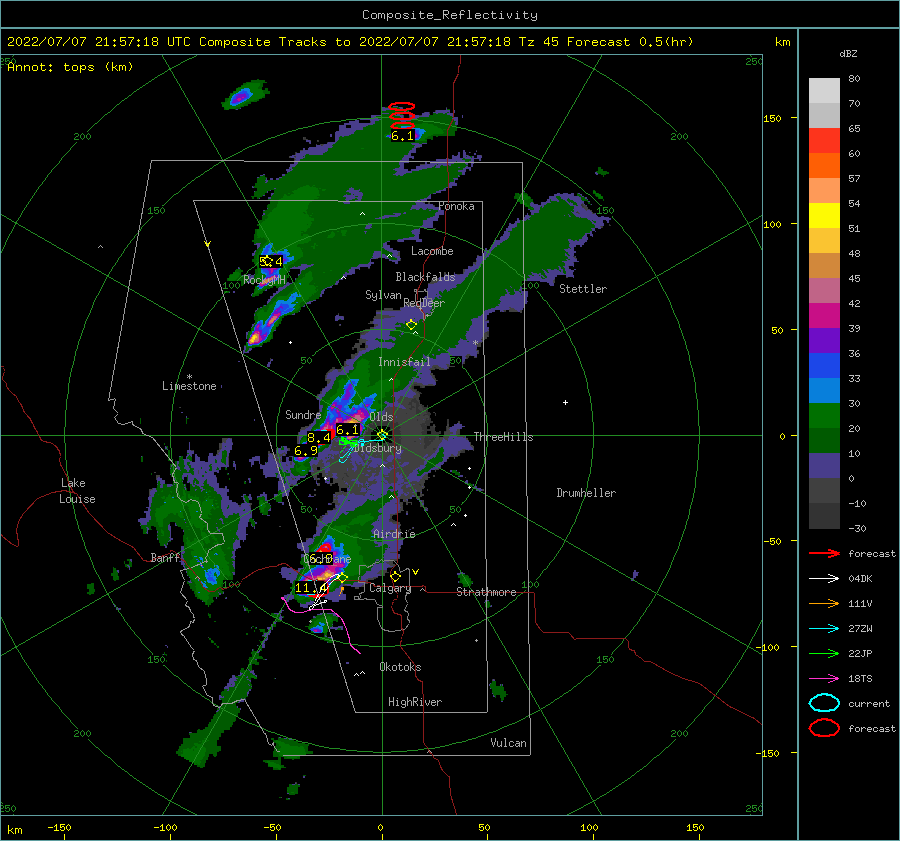Click the yellow diamond marker above Calgary label

click(x=395, y=576)
